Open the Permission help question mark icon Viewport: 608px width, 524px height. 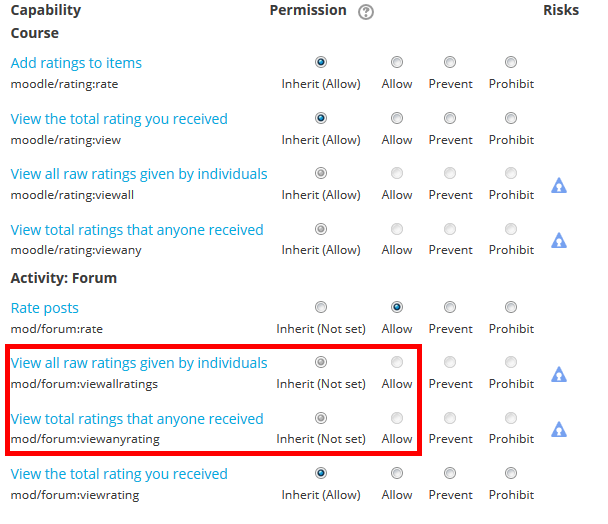pyautogui.click(x=366, y=12)
